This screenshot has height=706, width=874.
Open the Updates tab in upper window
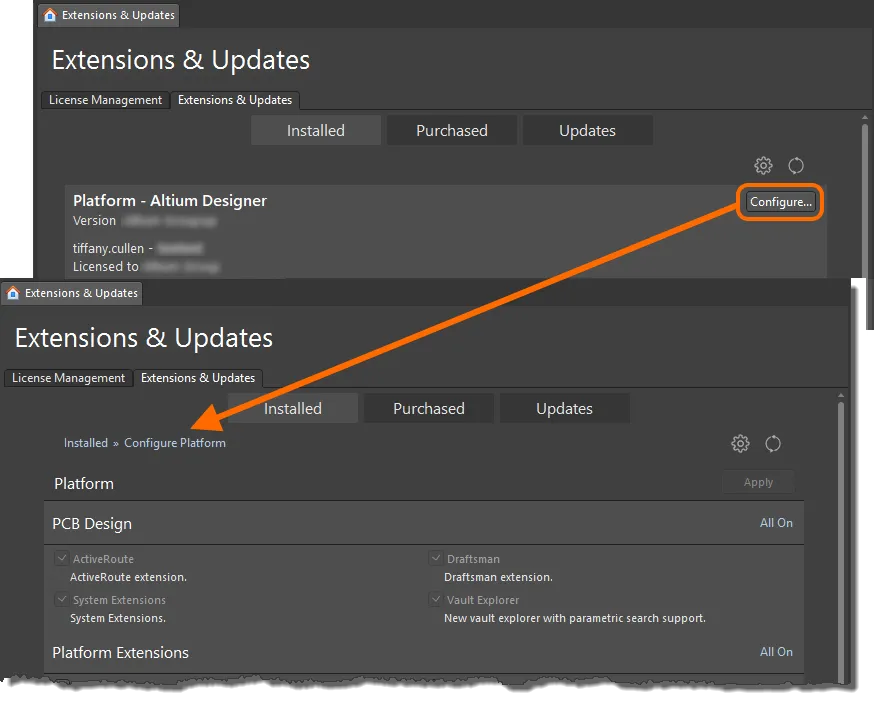coord(587,130)
